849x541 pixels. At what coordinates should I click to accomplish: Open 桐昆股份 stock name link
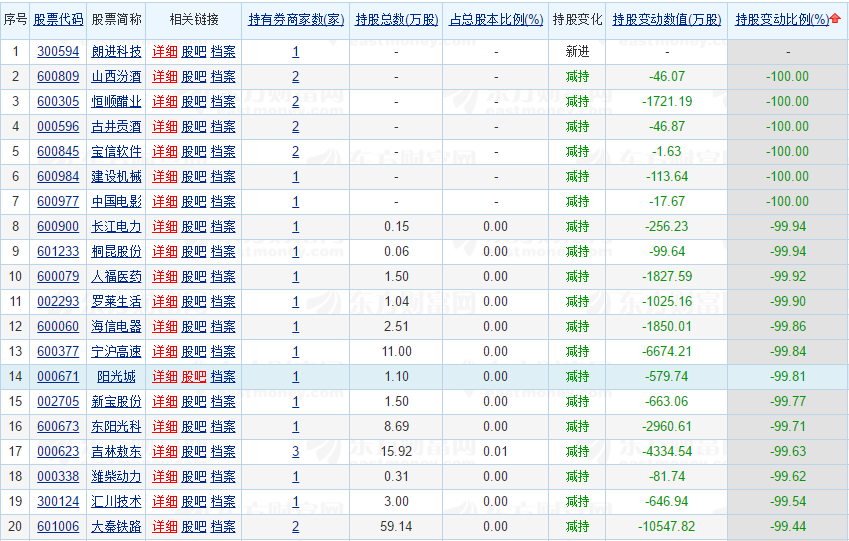[x=116, y=251]
